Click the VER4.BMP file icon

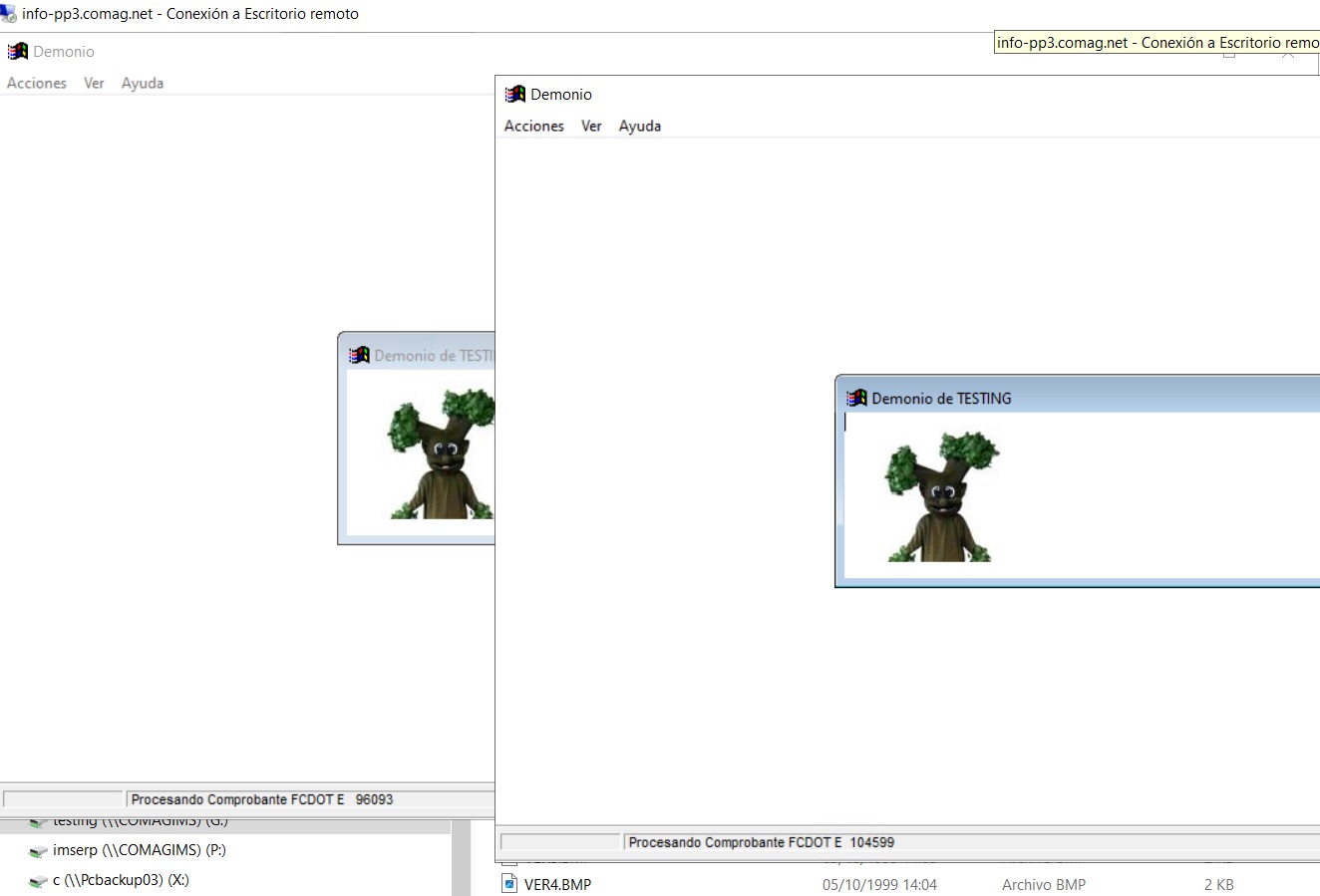509,884
